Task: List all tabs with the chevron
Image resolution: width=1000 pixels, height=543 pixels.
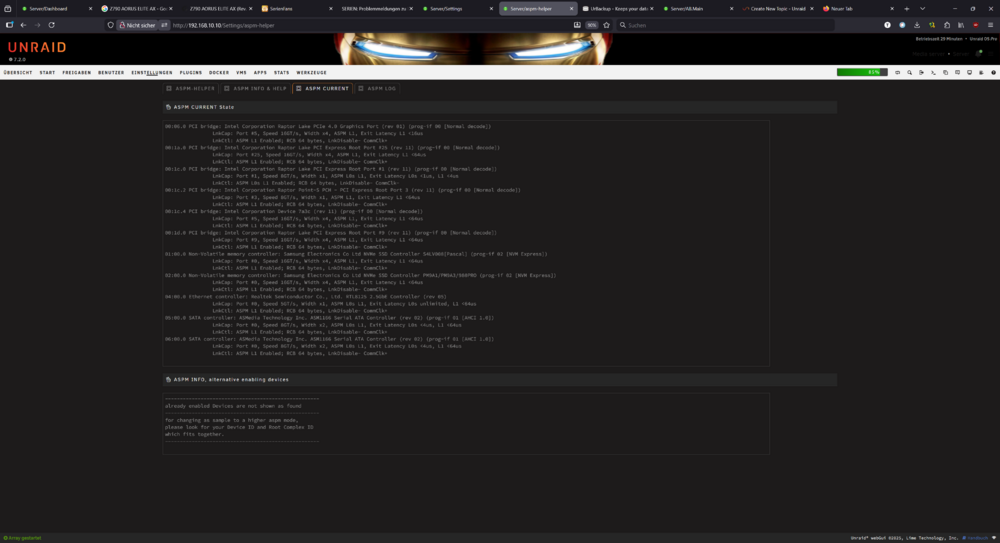Action: [x=922, y=9]
